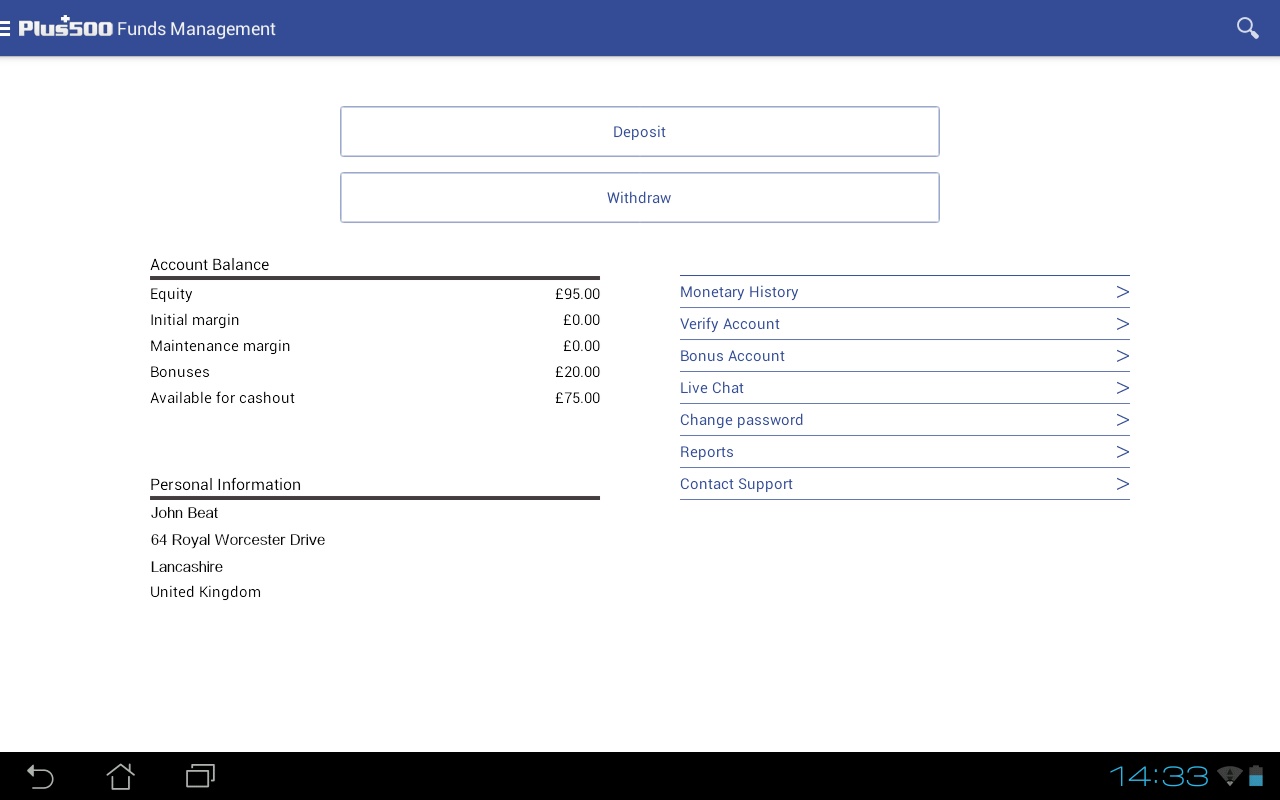The height and width of the screenshot is (800, 1280).
Task: Click chevron next to Change password
Action: click(x=1123, y=420)
